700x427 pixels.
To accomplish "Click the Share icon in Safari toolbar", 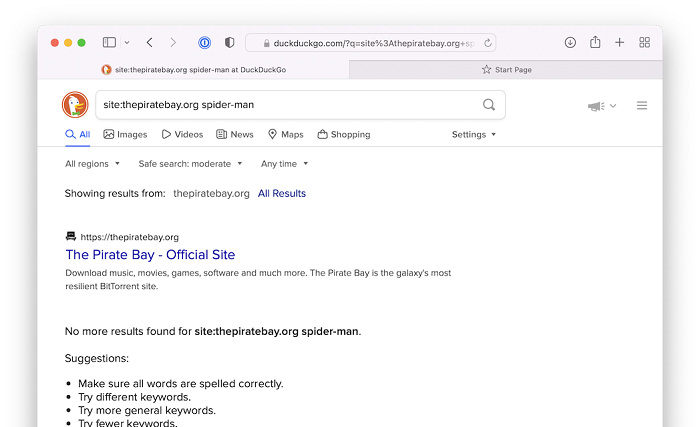I will point(595,43).
